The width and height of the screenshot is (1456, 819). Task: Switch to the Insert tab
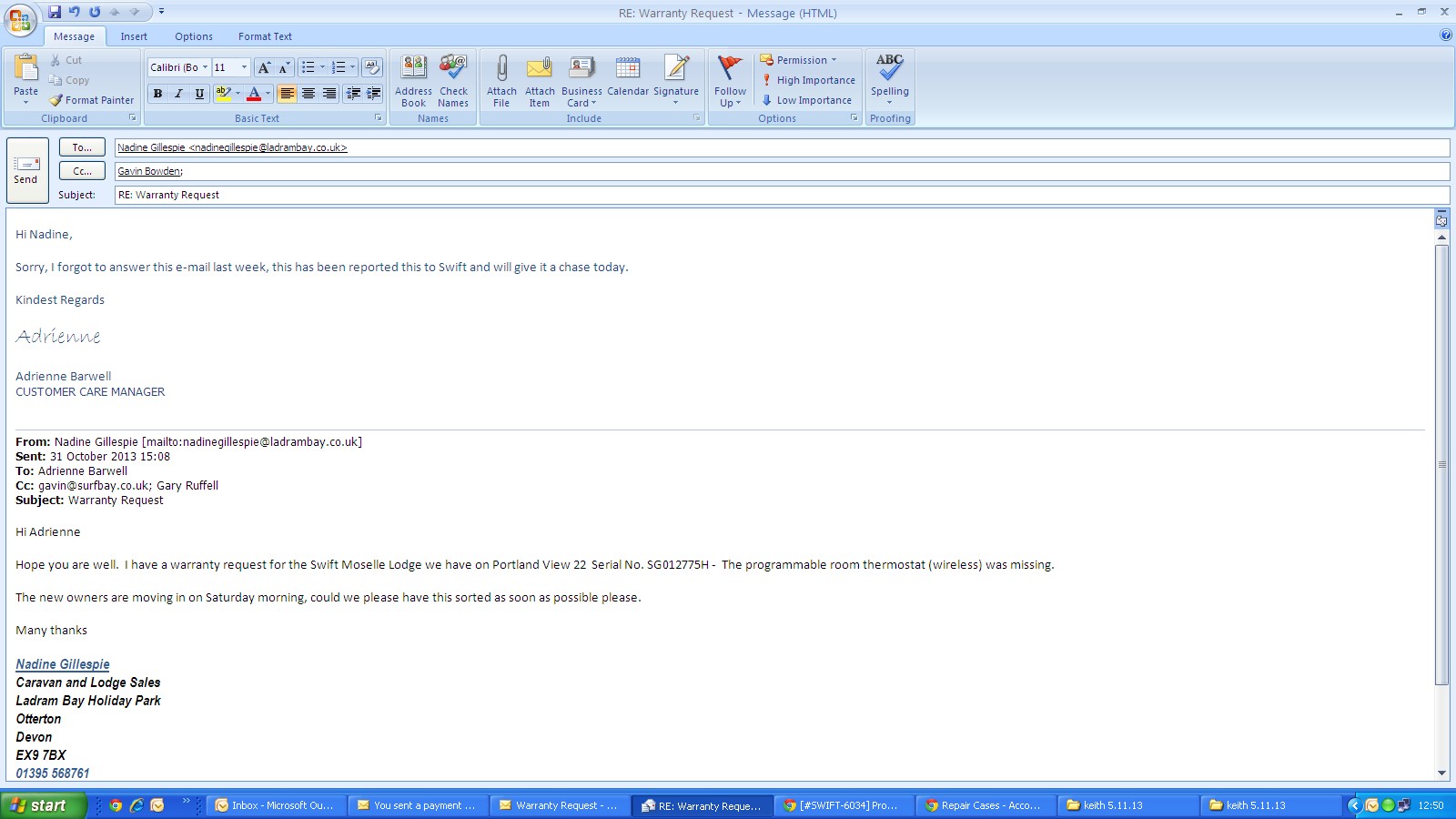[134, 36]
